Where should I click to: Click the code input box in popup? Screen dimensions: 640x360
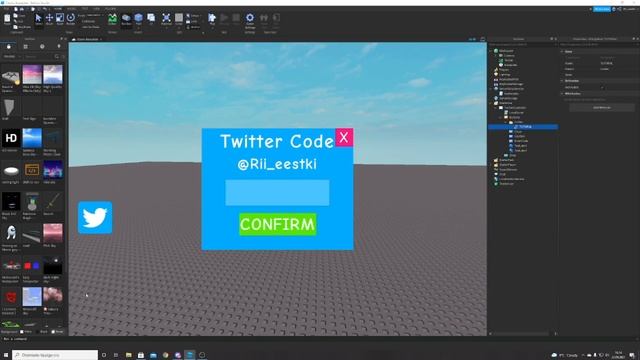[277, 193]
